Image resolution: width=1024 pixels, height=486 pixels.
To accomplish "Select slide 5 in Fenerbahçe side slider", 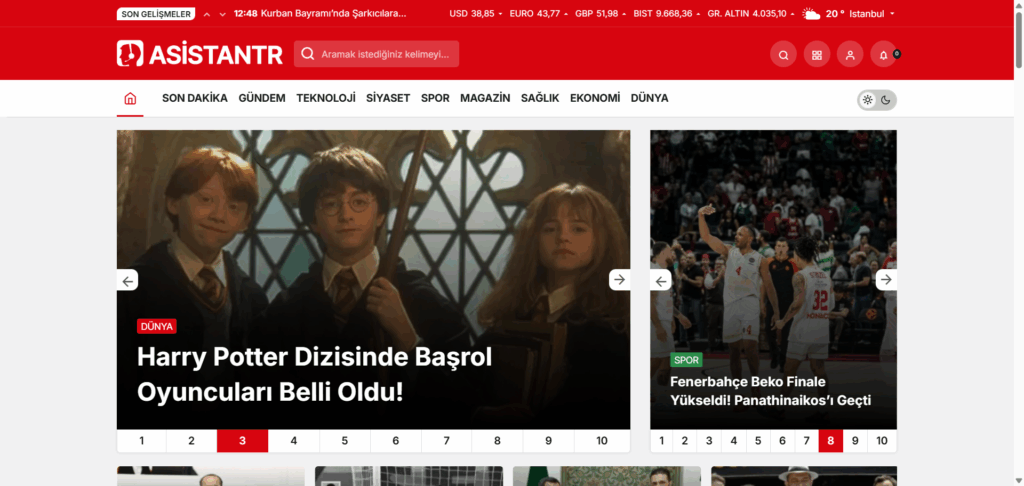I will pos(758,441).
